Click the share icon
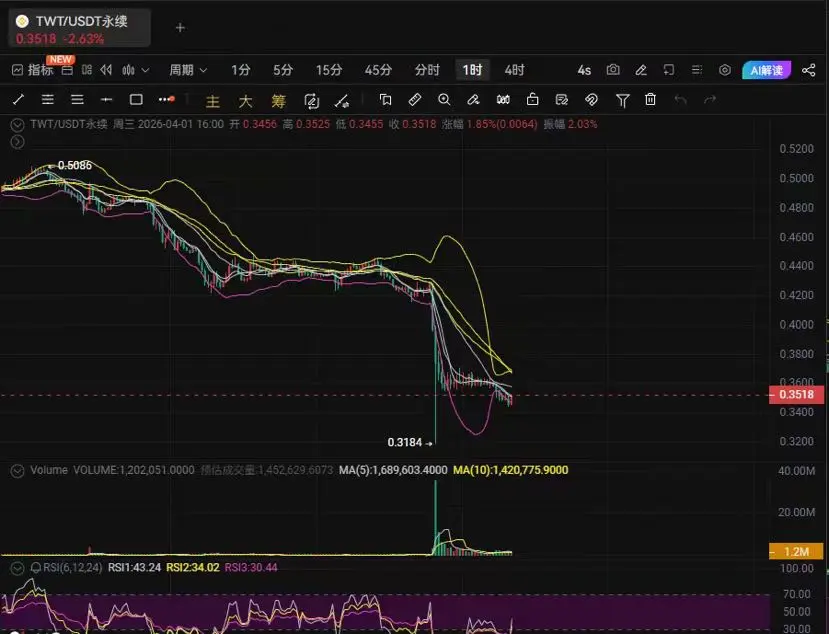The width and height of the screenshot is (829, 634). click(x=808, y=70)
